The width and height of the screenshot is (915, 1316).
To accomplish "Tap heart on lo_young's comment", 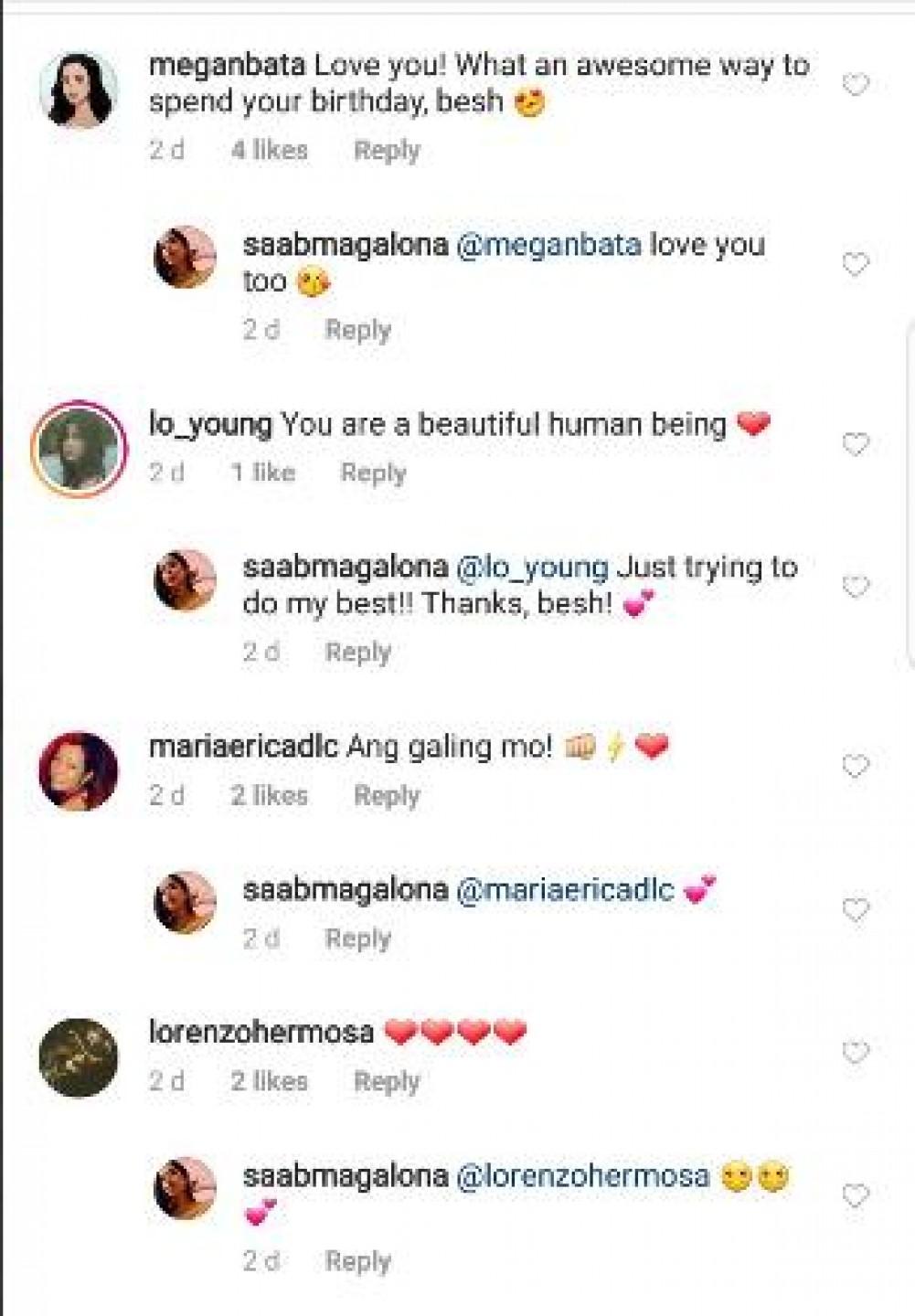I will [x=855, y=445].
